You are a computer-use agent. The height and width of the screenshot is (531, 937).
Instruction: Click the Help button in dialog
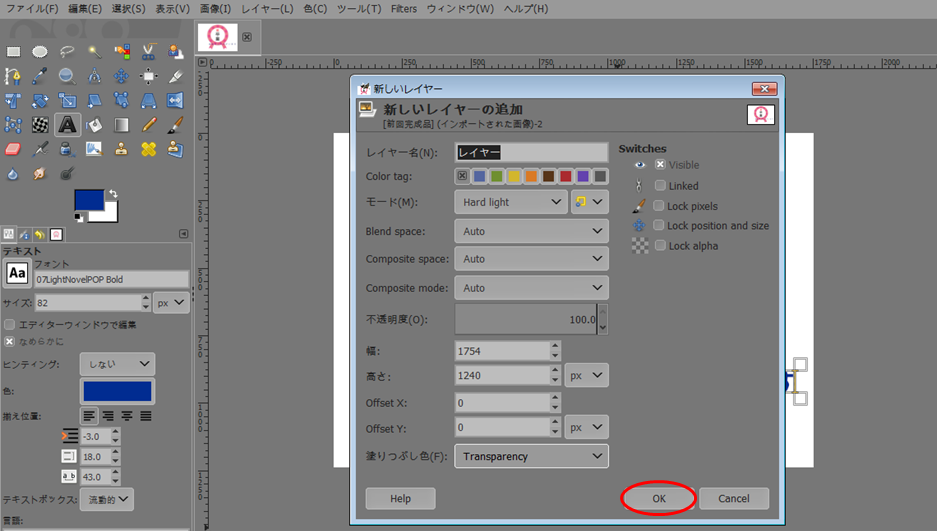point(400,499)
